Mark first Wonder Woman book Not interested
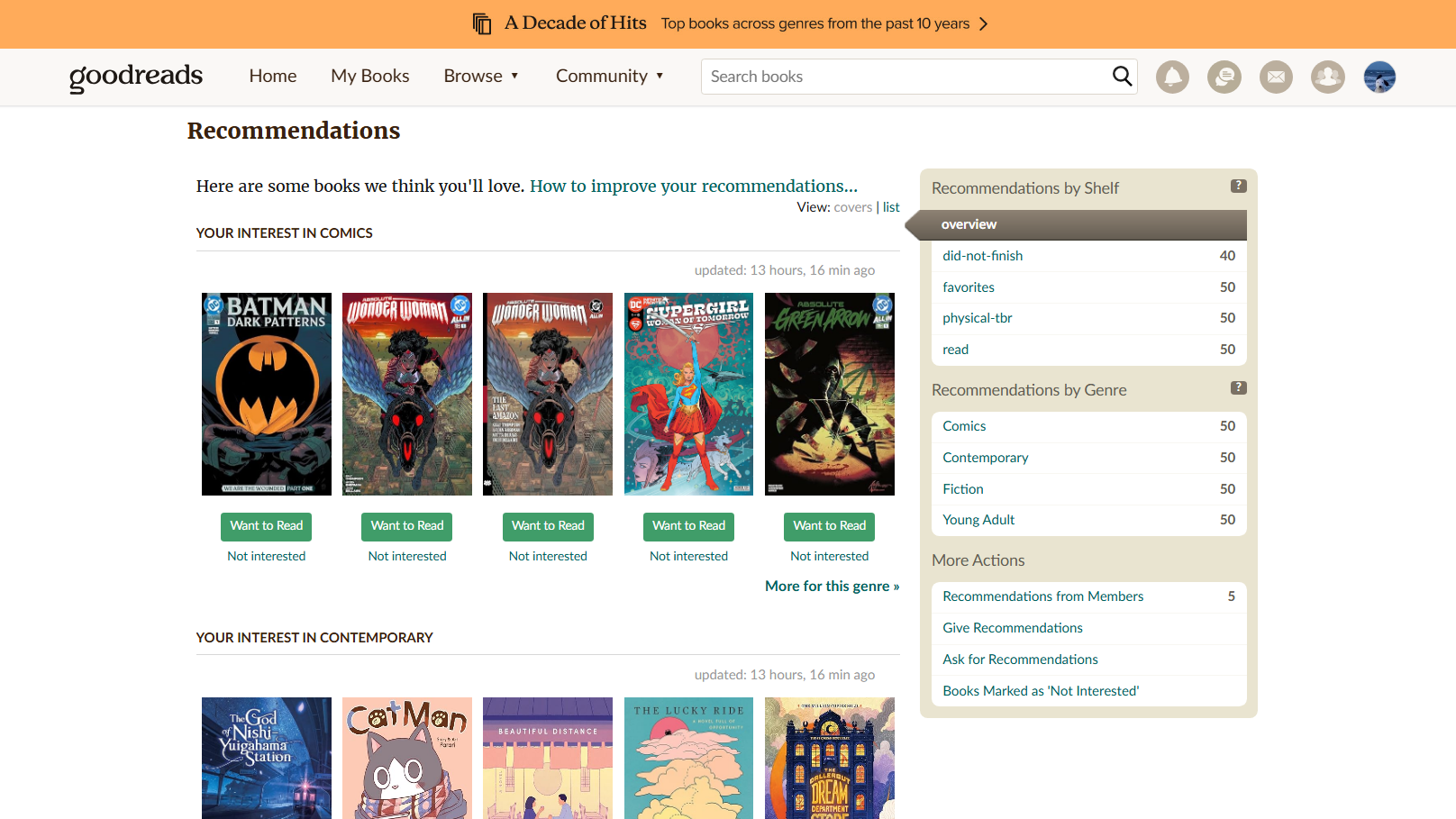Image resolution: width=1456 pixels, height=819 pixels. click(x=407, y=556)
